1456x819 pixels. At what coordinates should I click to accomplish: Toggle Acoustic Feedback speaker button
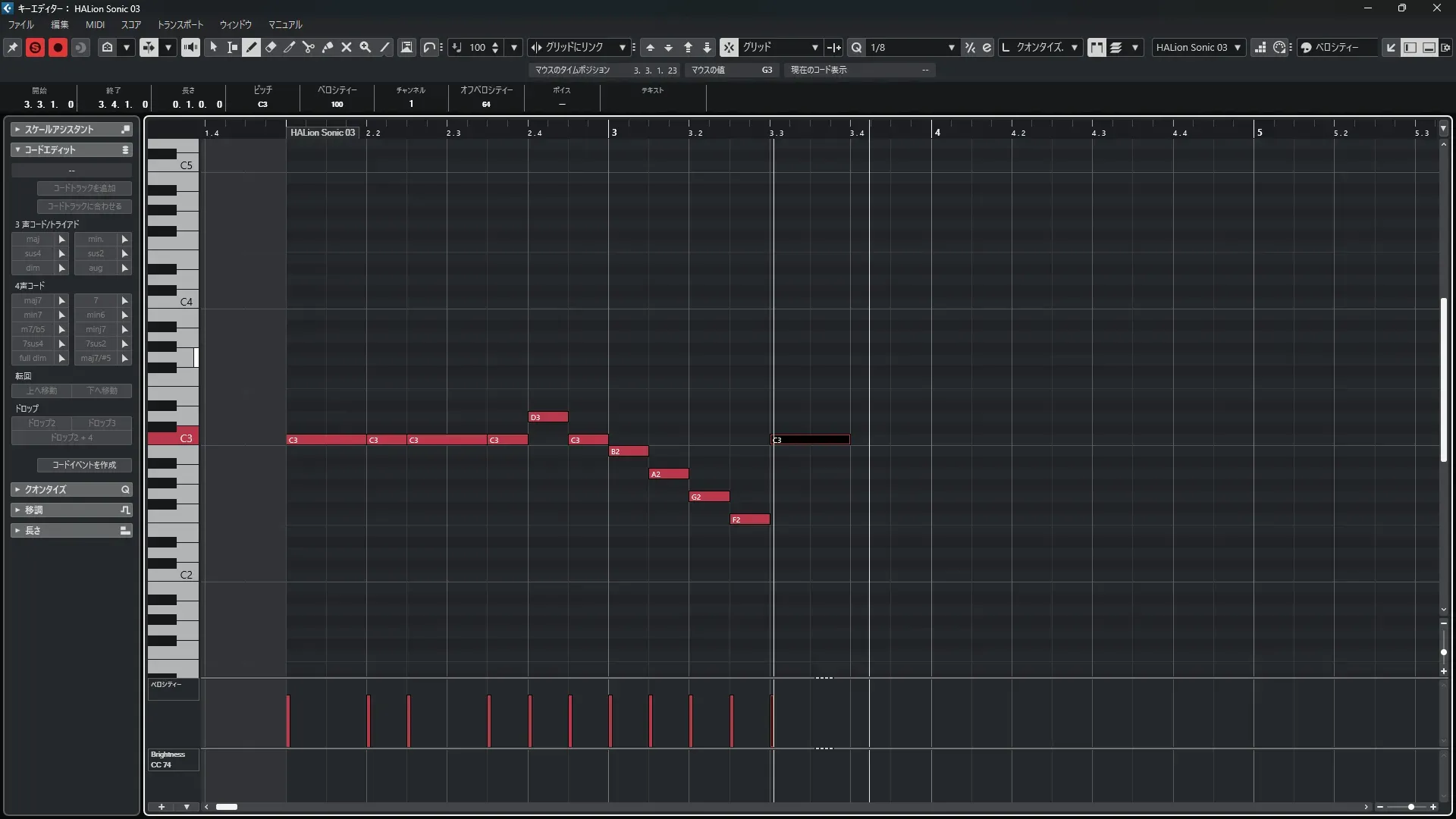(x=190, y=47)
